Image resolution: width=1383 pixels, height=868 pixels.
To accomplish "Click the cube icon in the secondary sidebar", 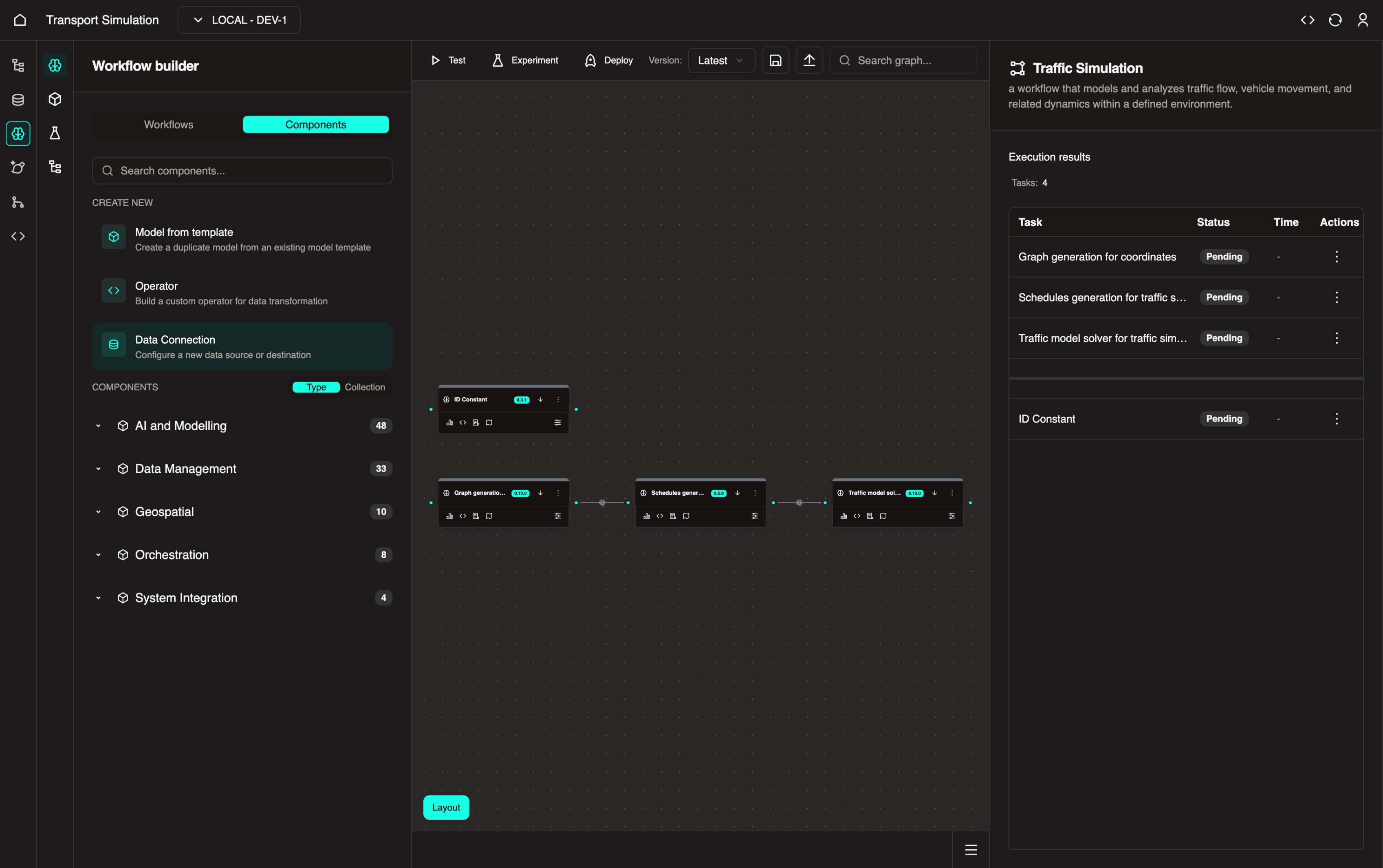I will (x=55, y=99).
